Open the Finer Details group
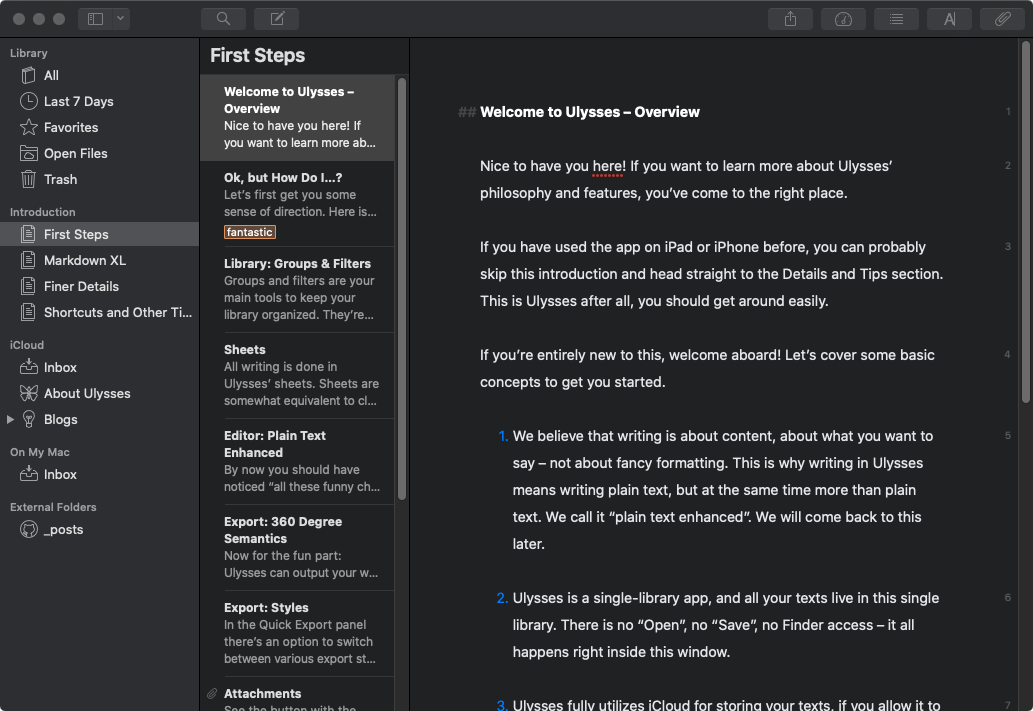This screenshot has height=711, width=1033. 99,286
